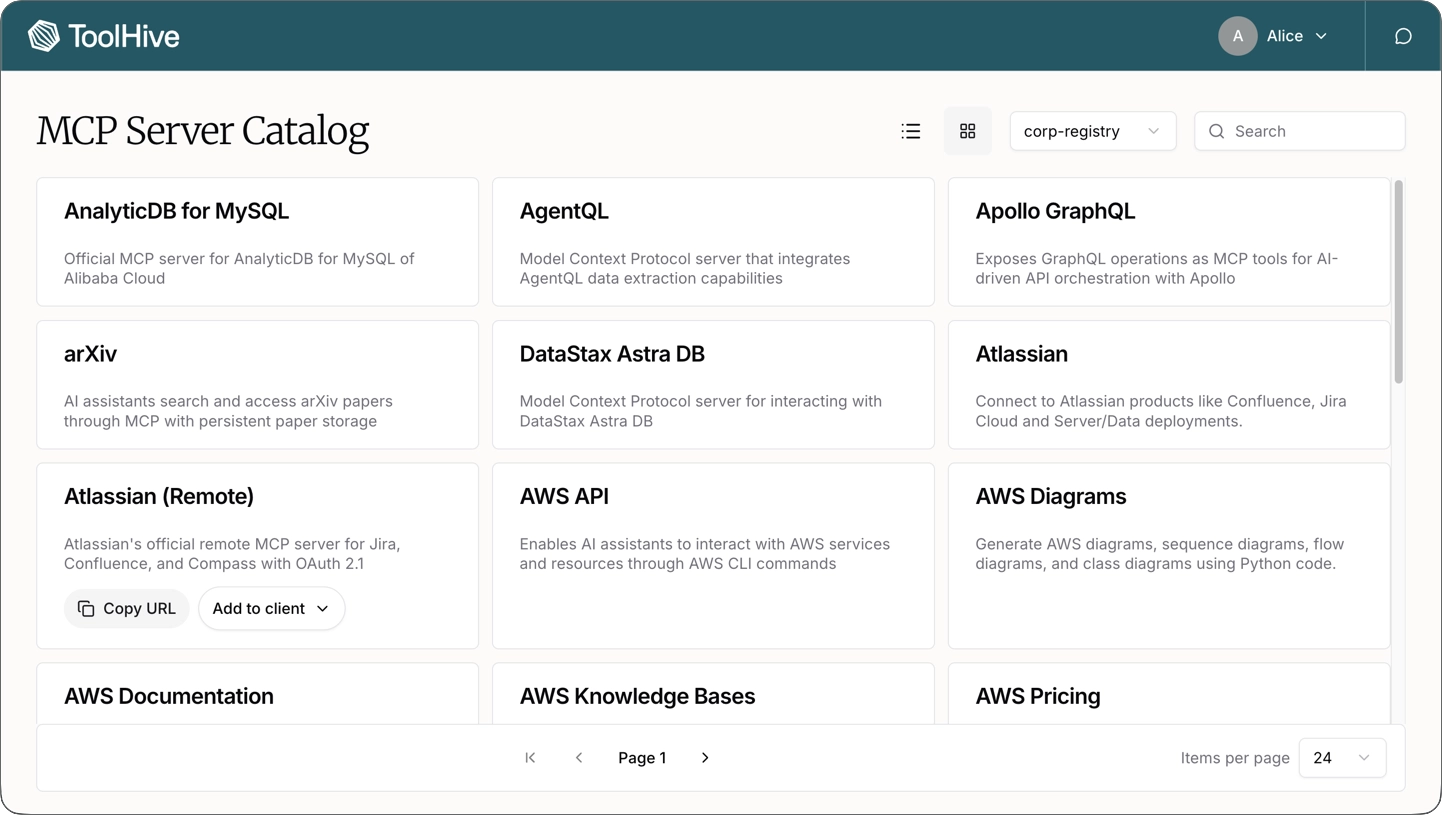Open the Alice user menu
Viewport: 1442px width, 815px height.
1273,36
